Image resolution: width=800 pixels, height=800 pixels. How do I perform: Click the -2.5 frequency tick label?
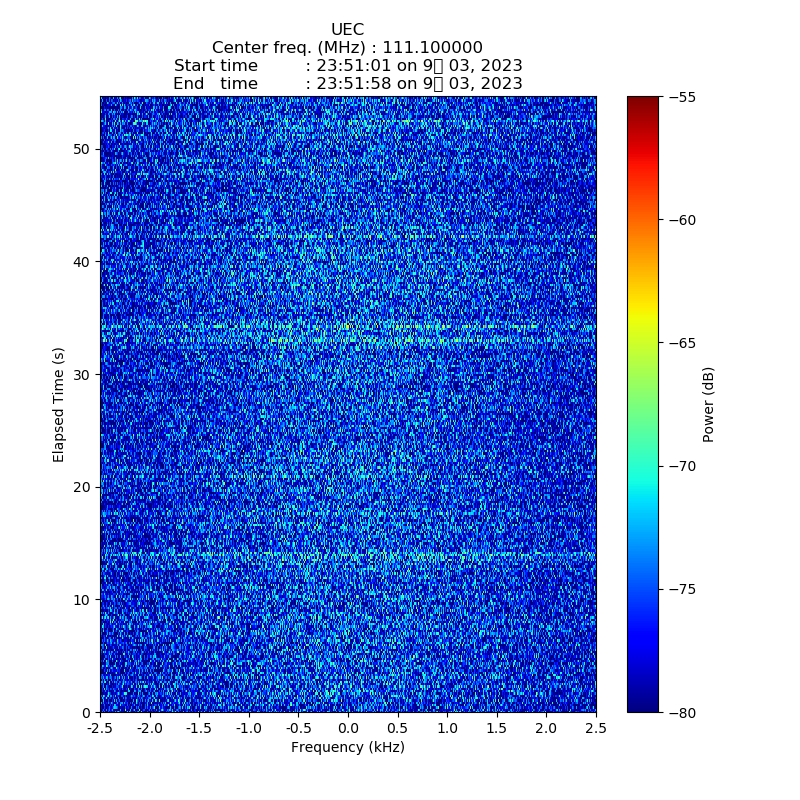coord(100,729)
